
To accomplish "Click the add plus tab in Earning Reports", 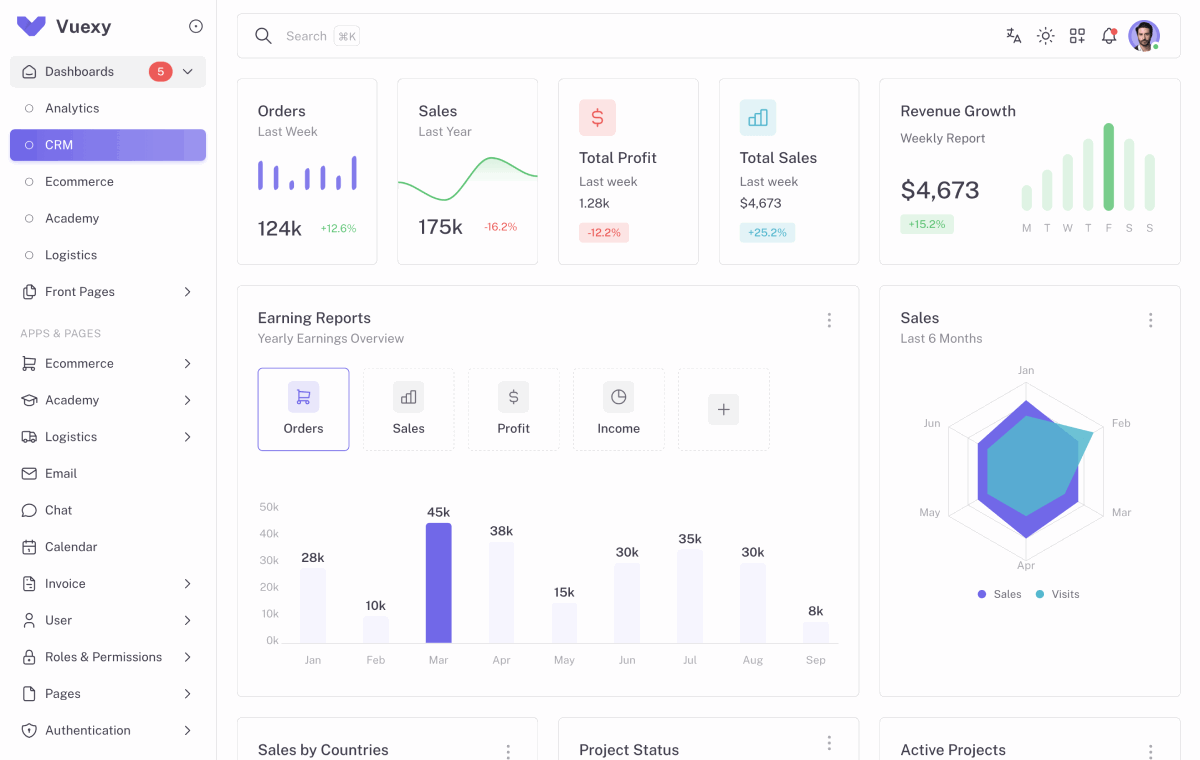I will (723, 409).
